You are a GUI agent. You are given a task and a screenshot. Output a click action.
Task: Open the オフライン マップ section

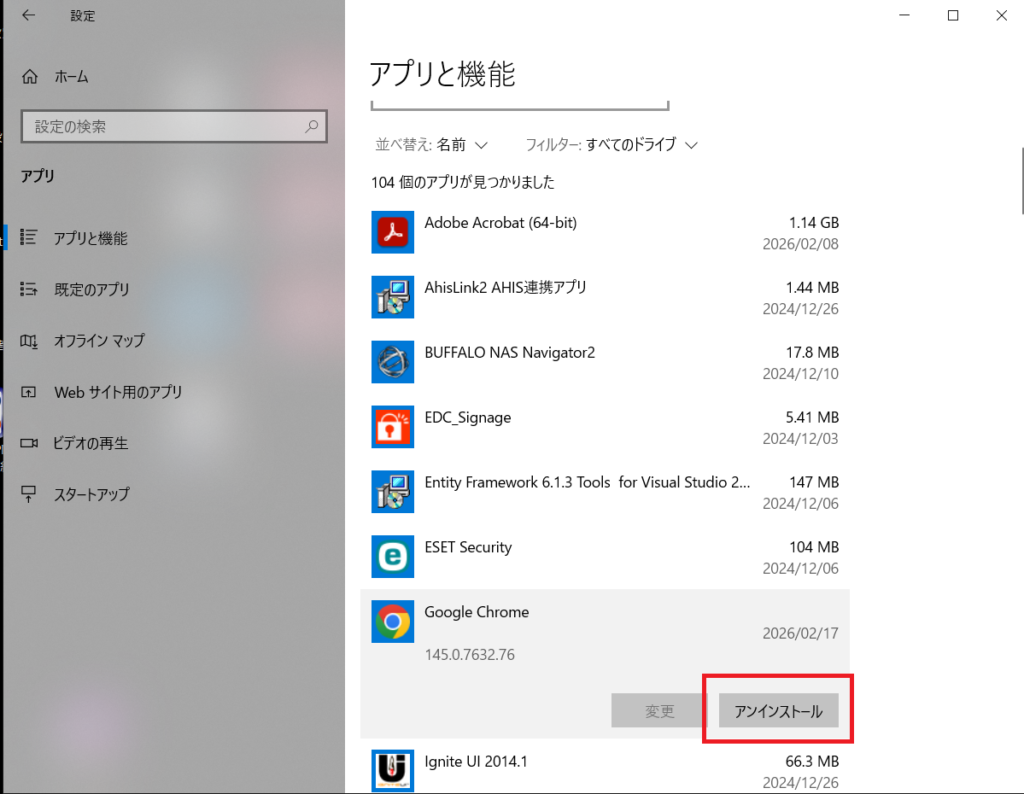[99, 341]
